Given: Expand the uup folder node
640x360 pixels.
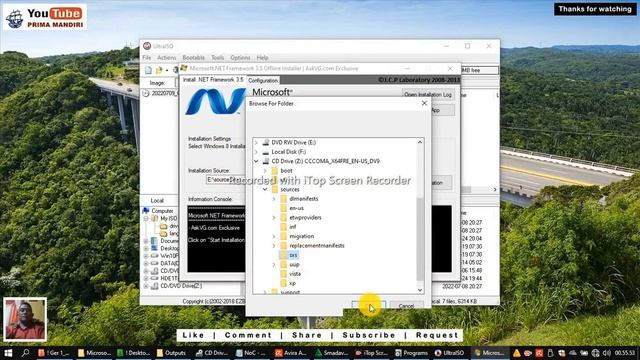Looking at the screenshot, I should (274, 264).
